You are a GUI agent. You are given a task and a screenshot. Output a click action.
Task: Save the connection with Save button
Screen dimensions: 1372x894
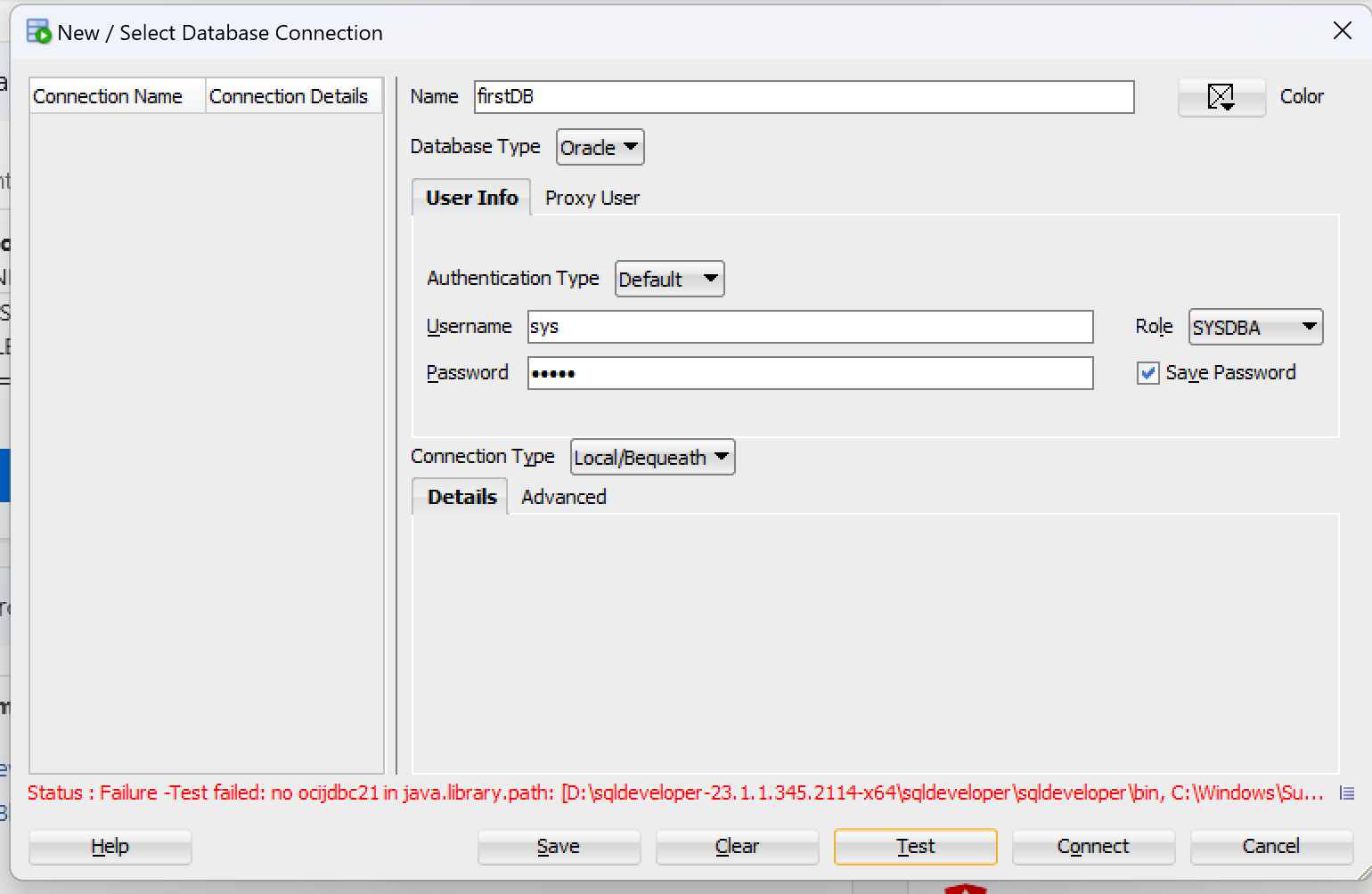pos(558,846)
